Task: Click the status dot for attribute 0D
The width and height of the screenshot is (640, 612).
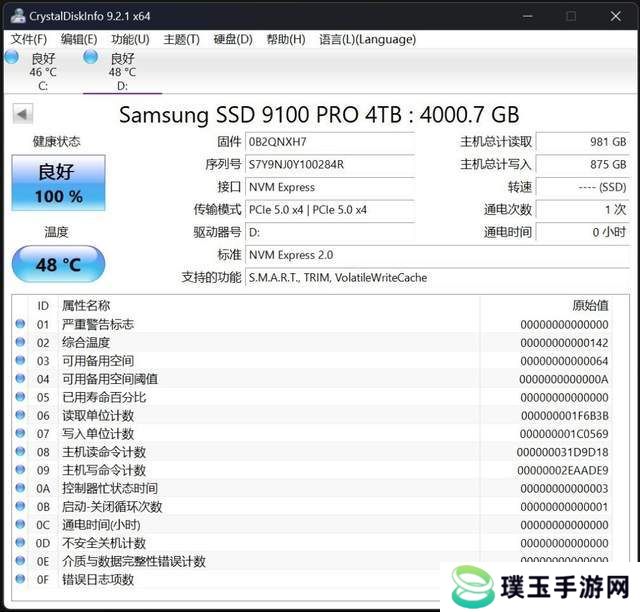Action: [20, 542]
